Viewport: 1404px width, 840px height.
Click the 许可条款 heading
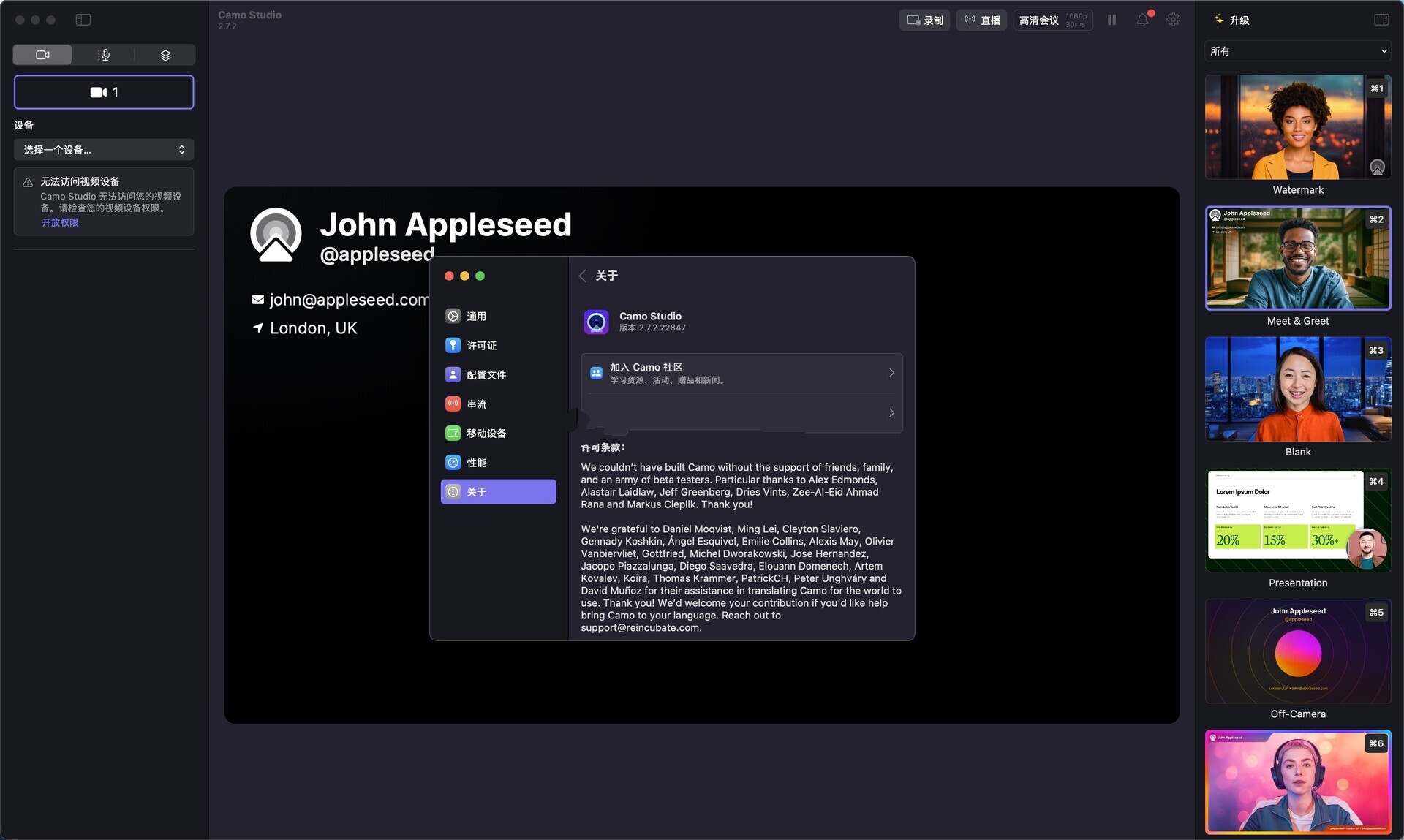coord(603,447)
